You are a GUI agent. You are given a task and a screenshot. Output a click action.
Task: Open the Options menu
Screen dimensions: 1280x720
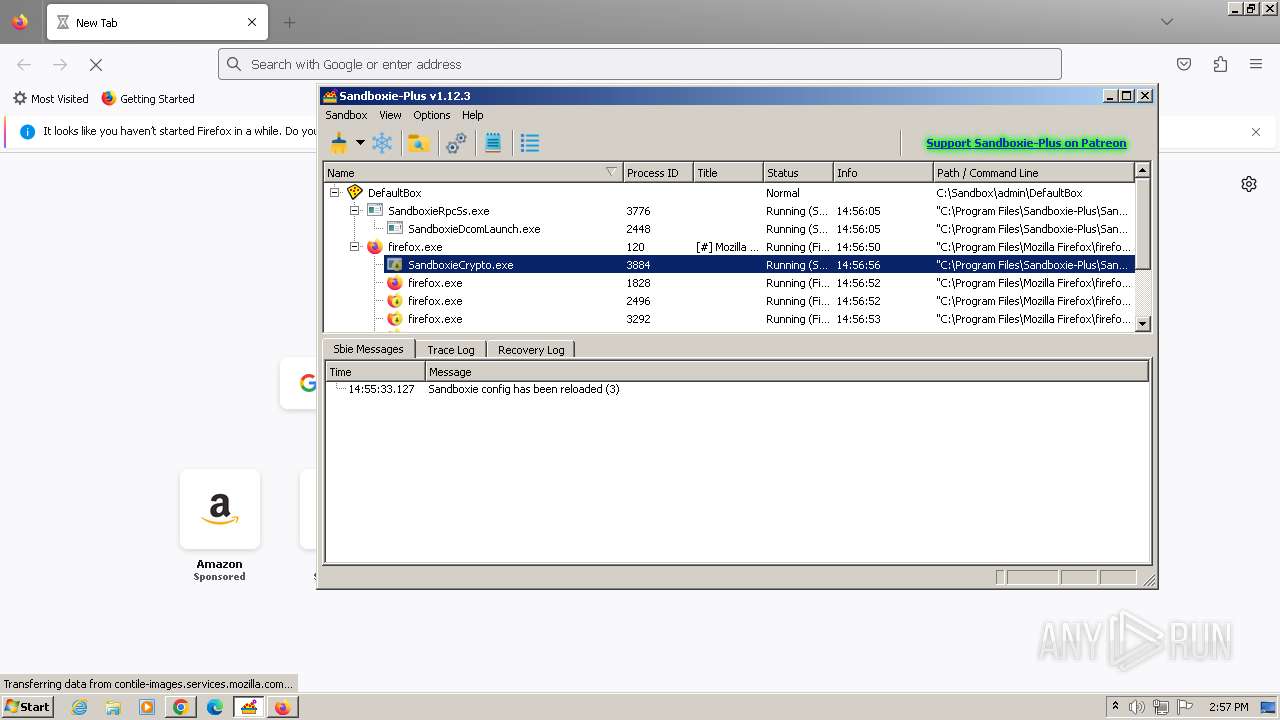(x=432, y=115)
